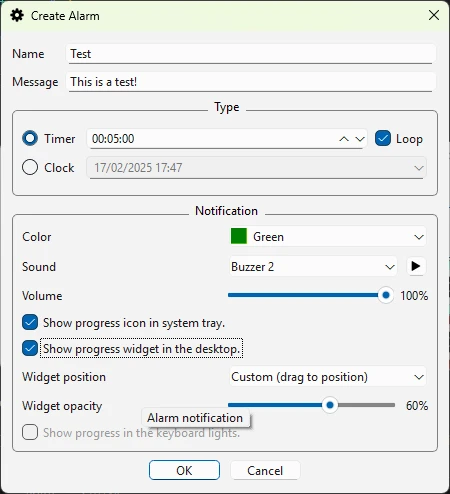
Task: Close the Create Alarm dialog
Action: [x=434, y=15]
